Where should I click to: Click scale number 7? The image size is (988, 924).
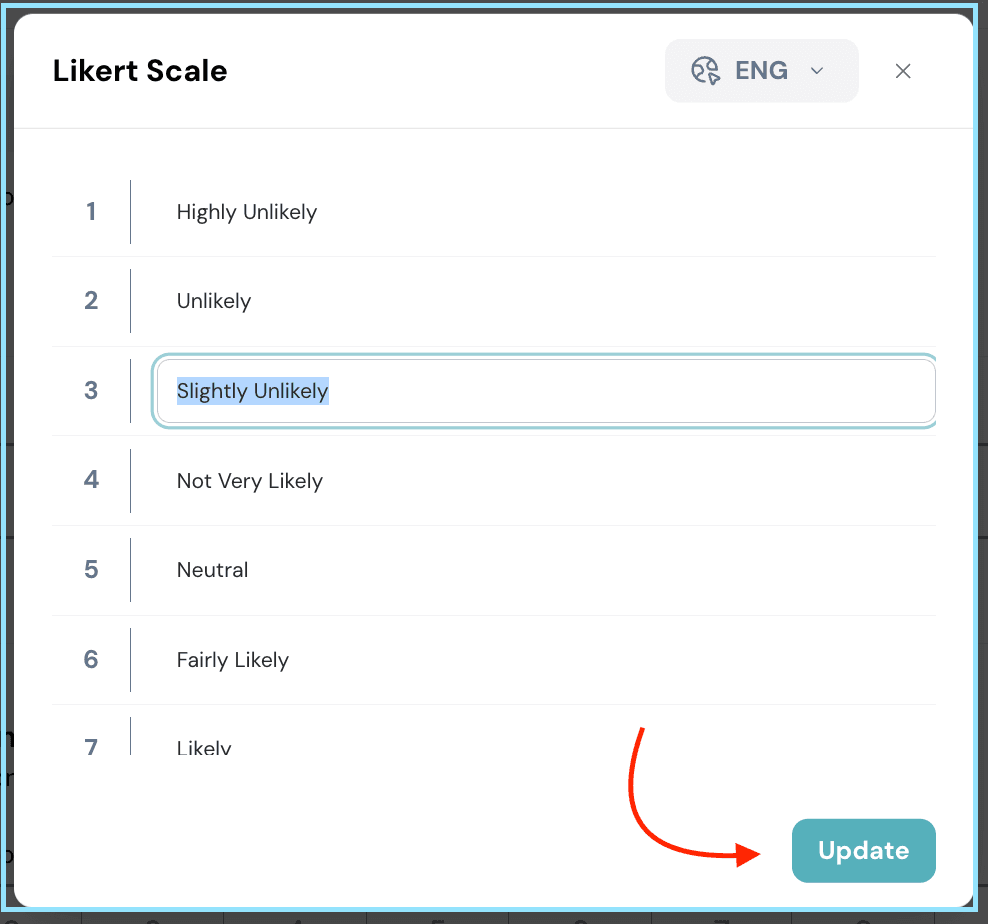tap(91, 746)
